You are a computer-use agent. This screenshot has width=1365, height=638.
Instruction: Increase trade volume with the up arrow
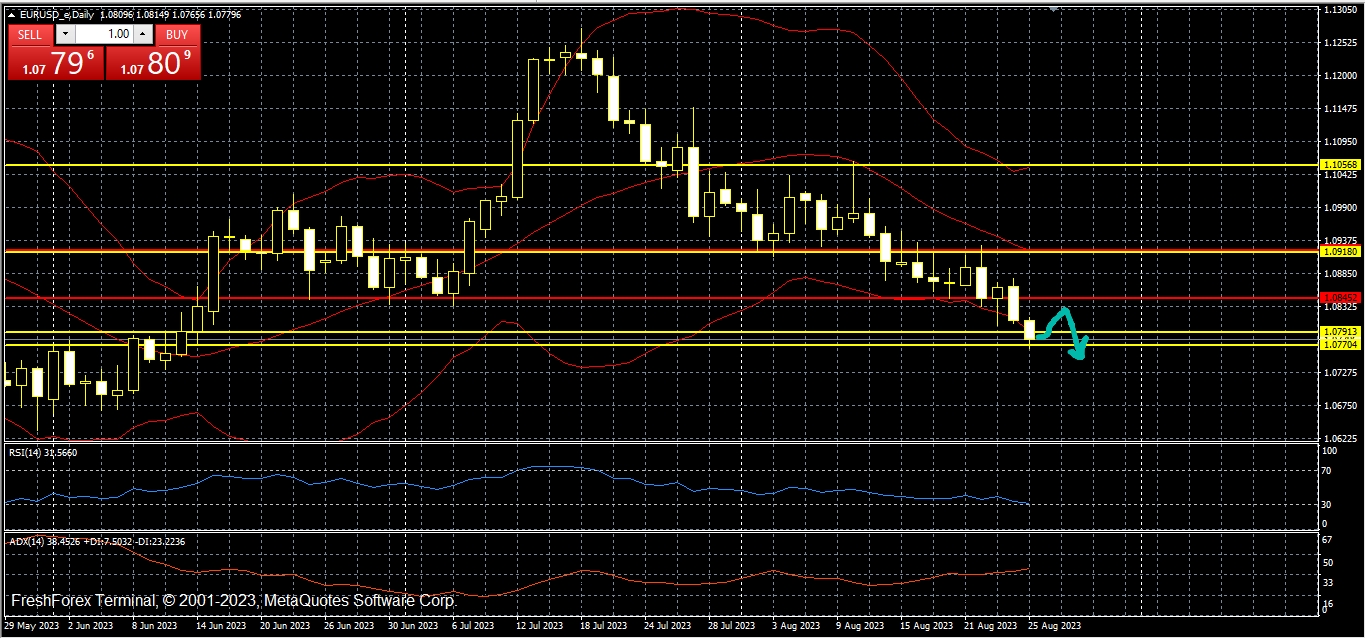click(143, 34)
